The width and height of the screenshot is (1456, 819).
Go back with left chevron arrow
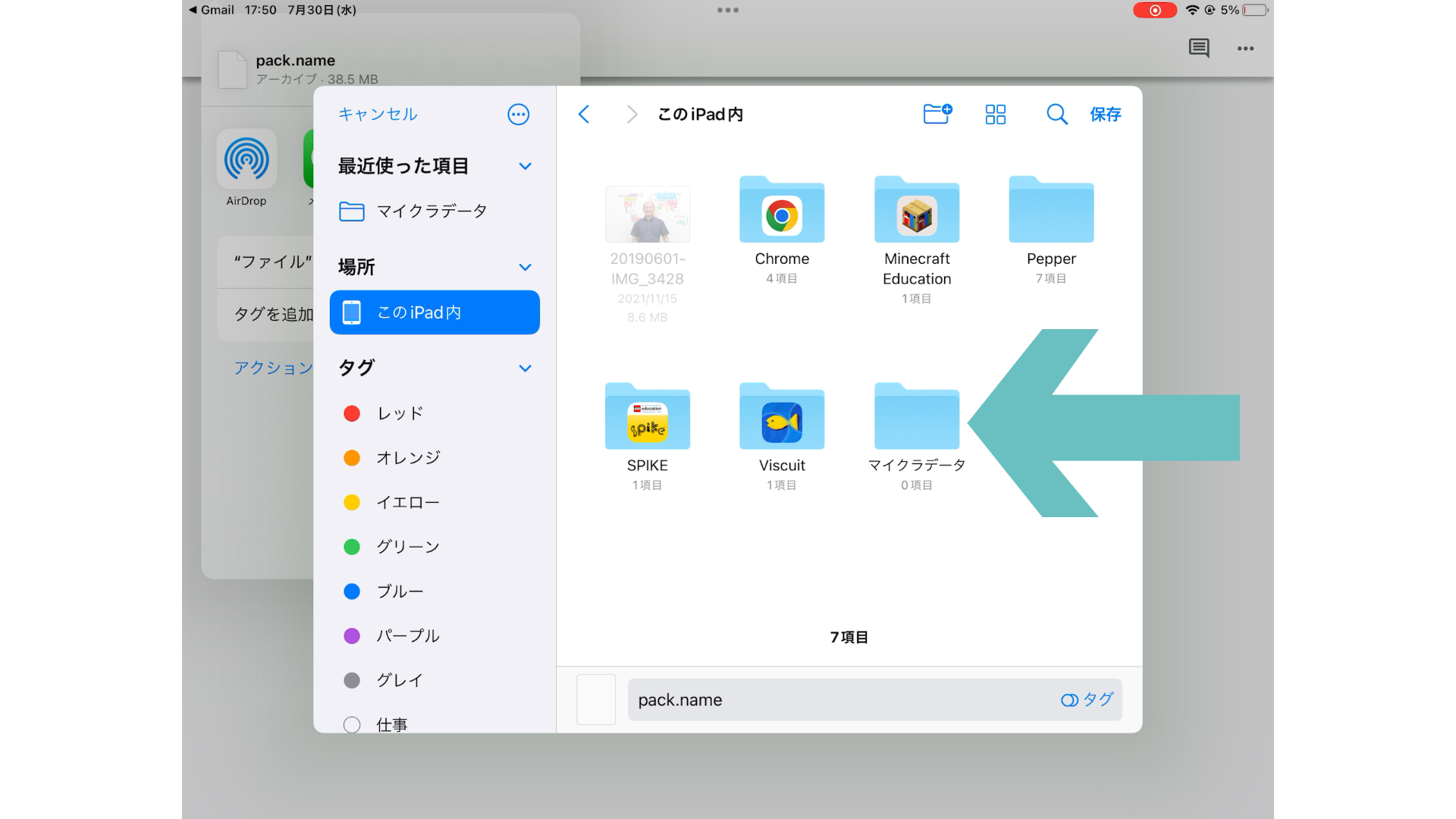click(x=583, y=114)
